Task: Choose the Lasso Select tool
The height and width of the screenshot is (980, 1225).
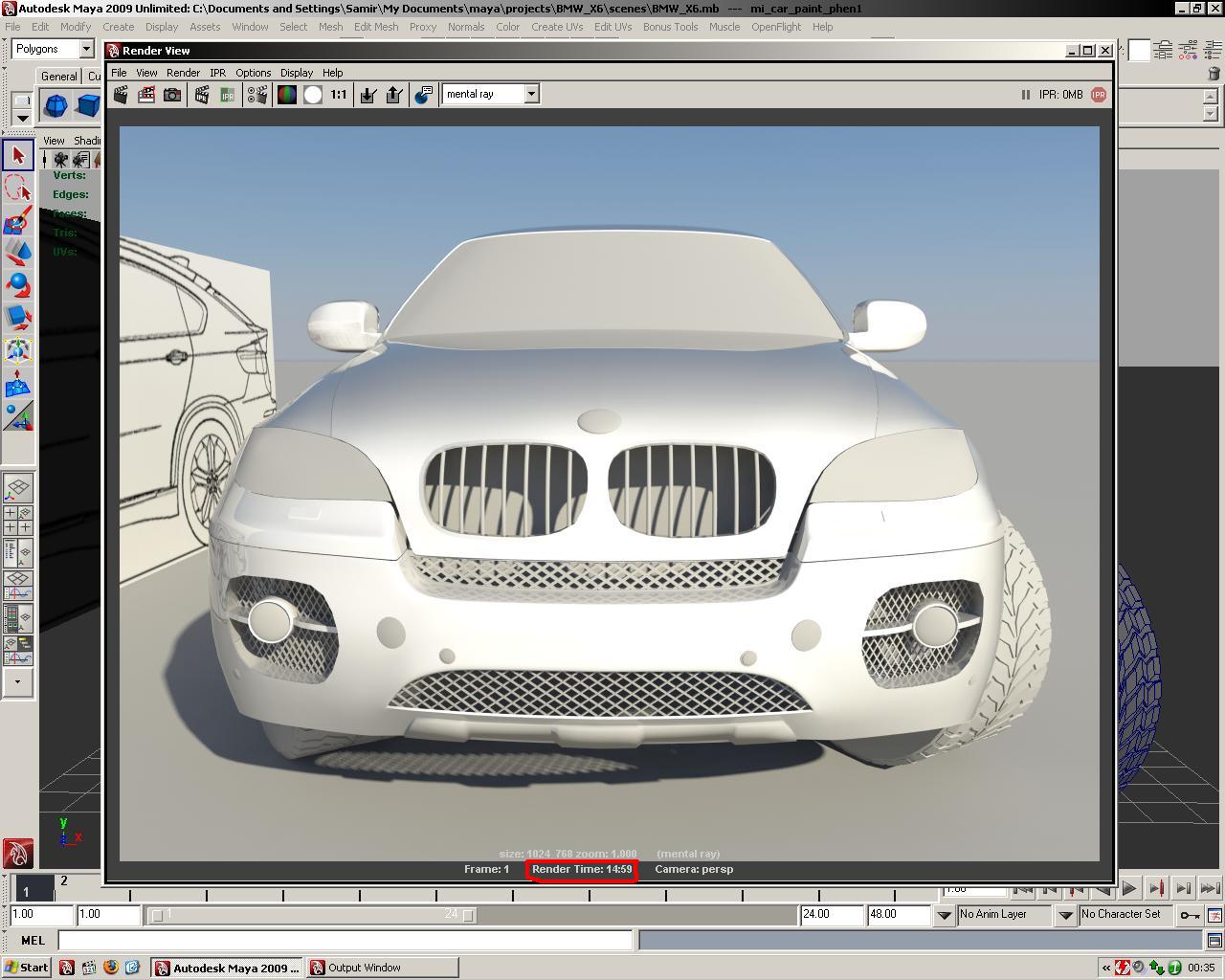Action: pyautogui.click(x=18, y=189)
